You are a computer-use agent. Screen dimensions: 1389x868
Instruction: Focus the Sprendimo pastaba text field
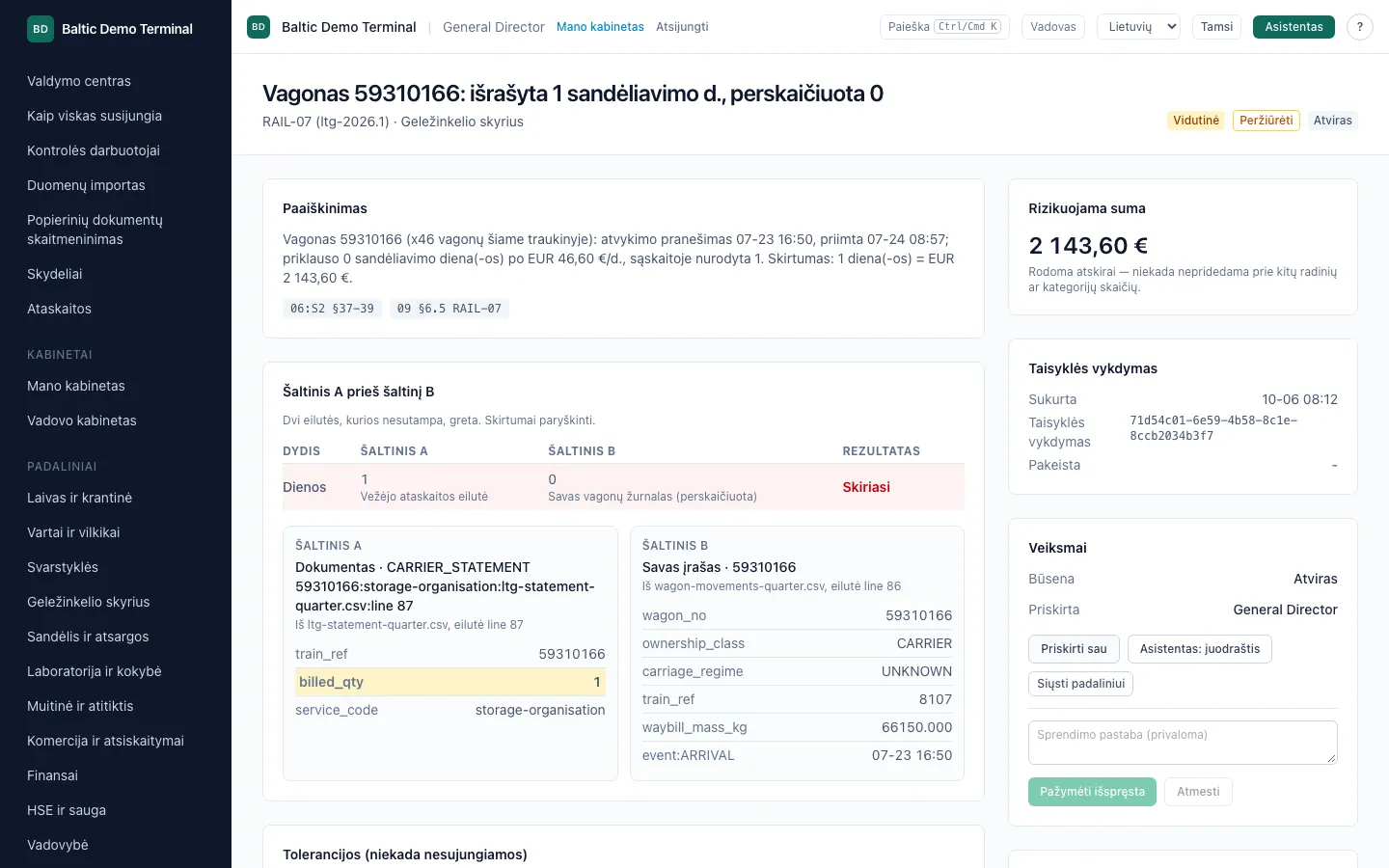1183,743
